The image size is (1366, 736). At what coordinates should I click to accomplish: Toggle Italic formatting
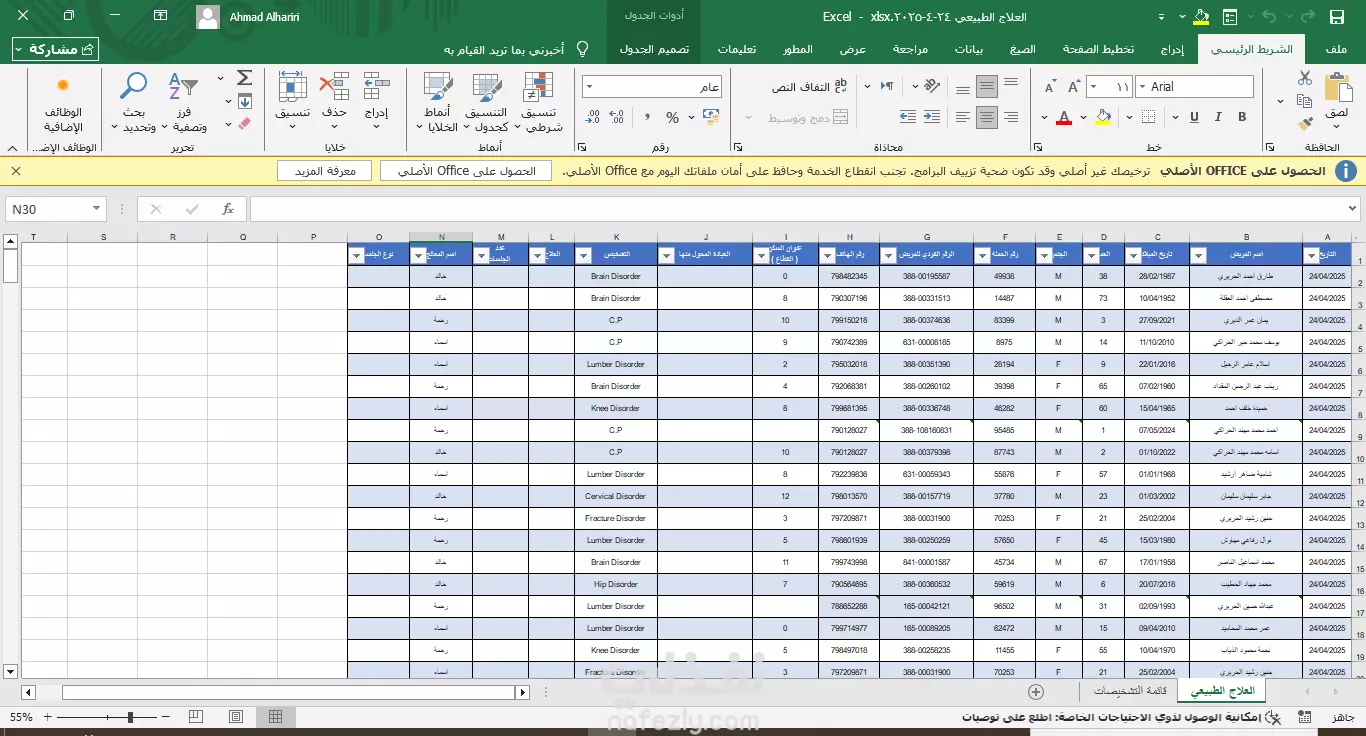point(1216,118)
